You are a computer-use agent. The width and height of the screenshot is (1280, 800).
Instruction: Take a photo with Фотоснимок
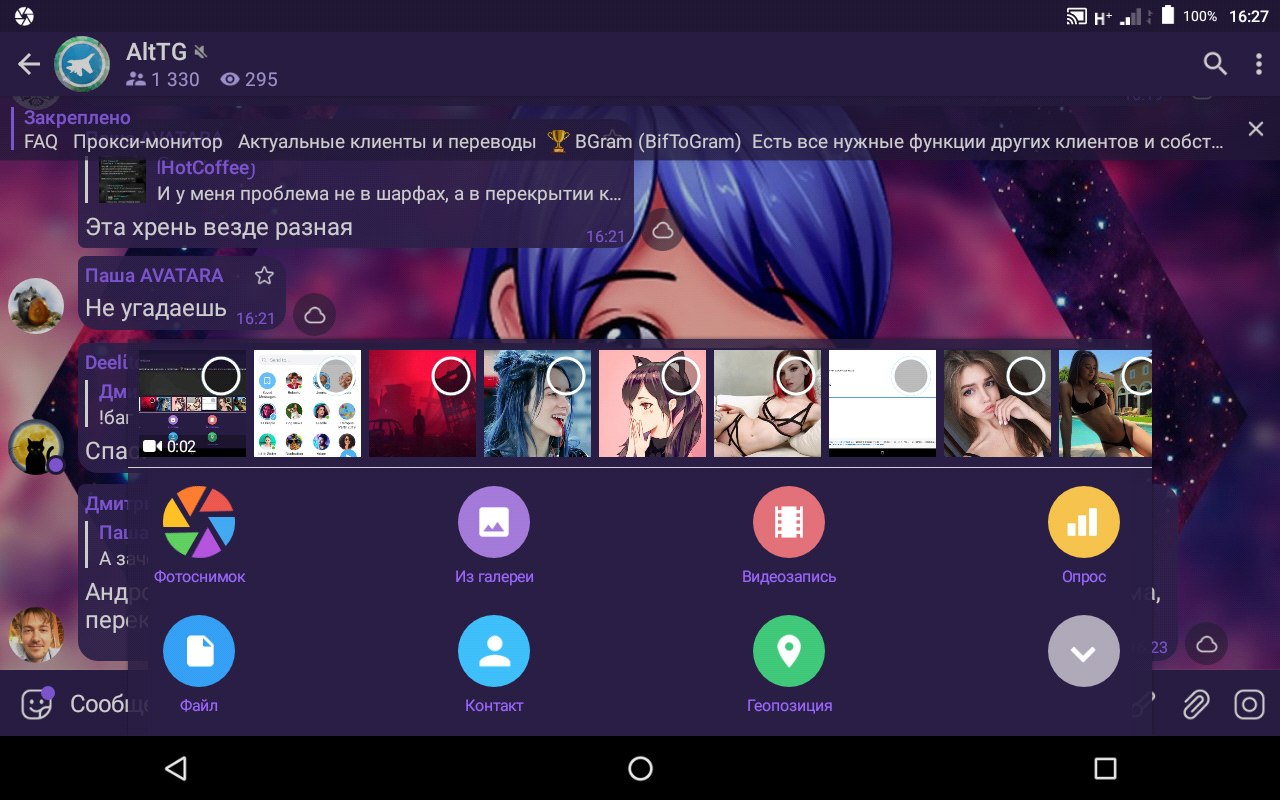point(199,535)
